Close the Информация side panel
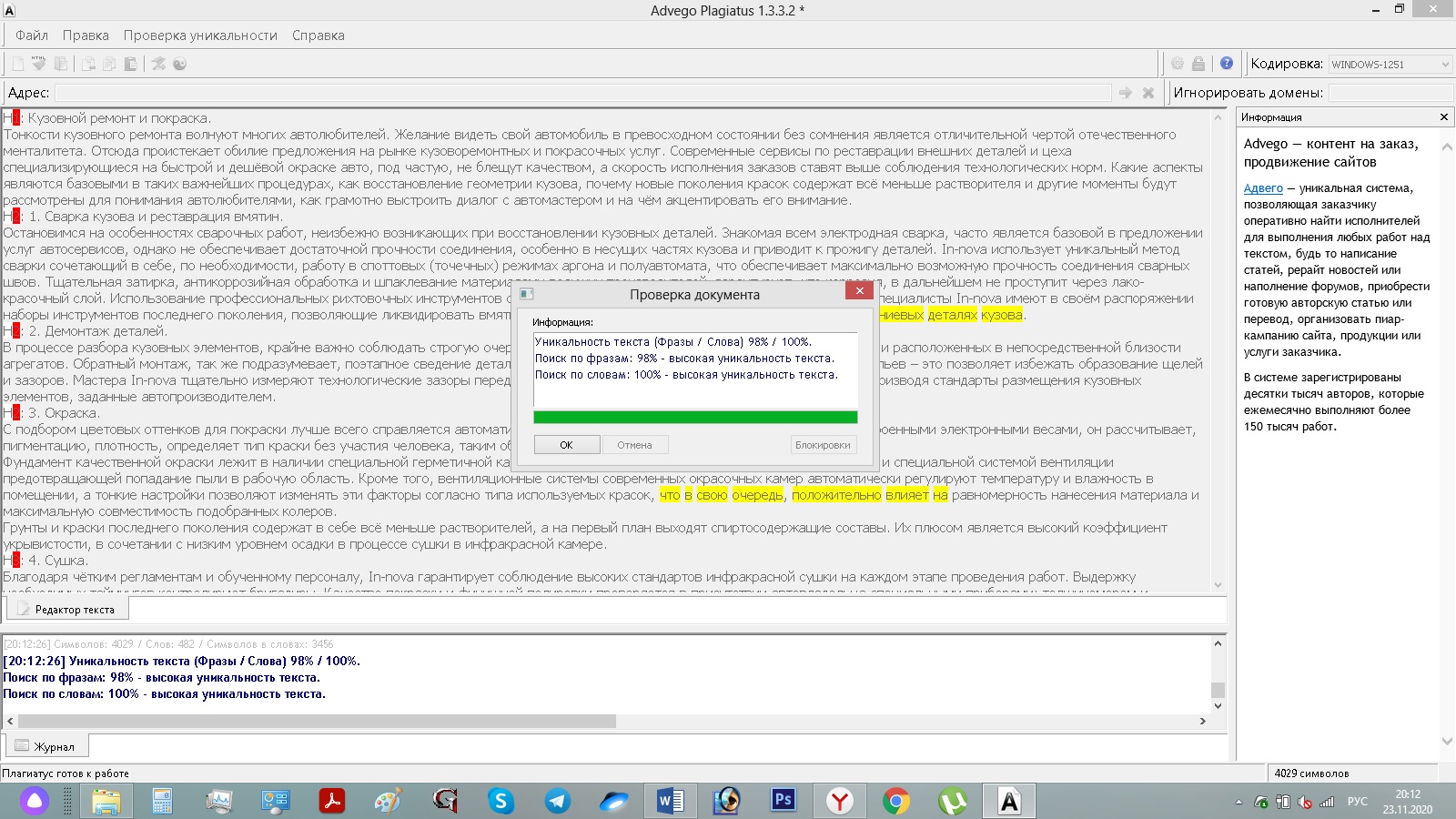This screenshot has height=819, width=1456. [1443, 117]
